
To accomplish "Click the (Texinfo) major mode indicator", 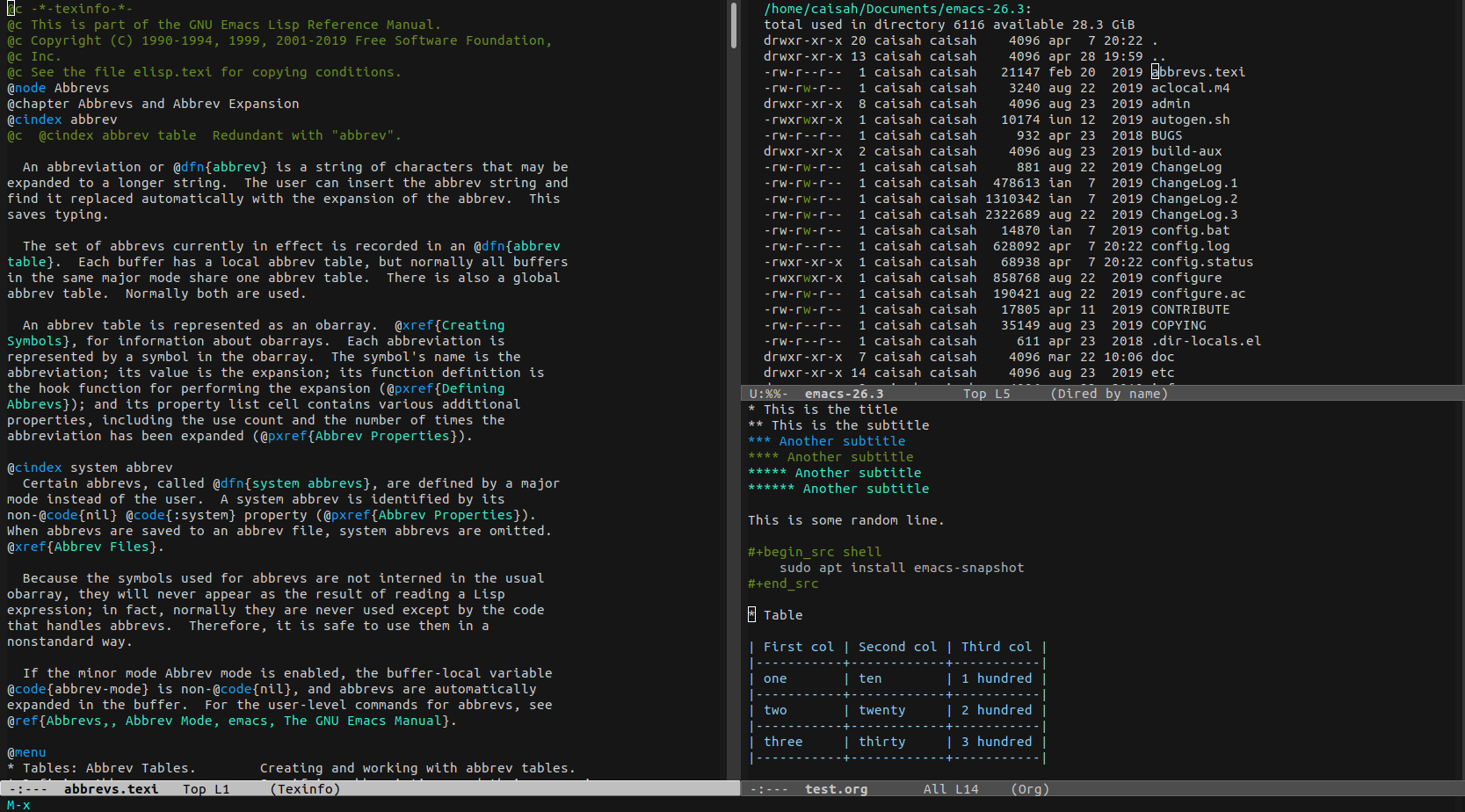I will point(304,789).
